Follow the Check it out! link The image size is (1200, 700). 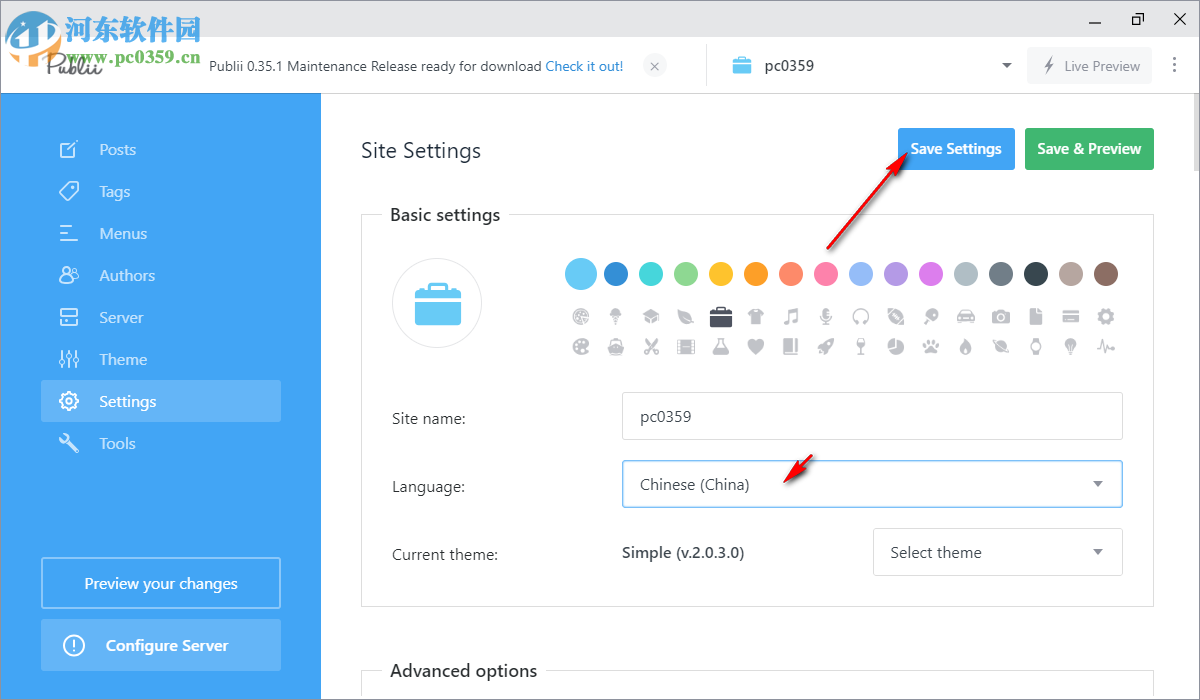pyautogui.click(x=584, y=66)
